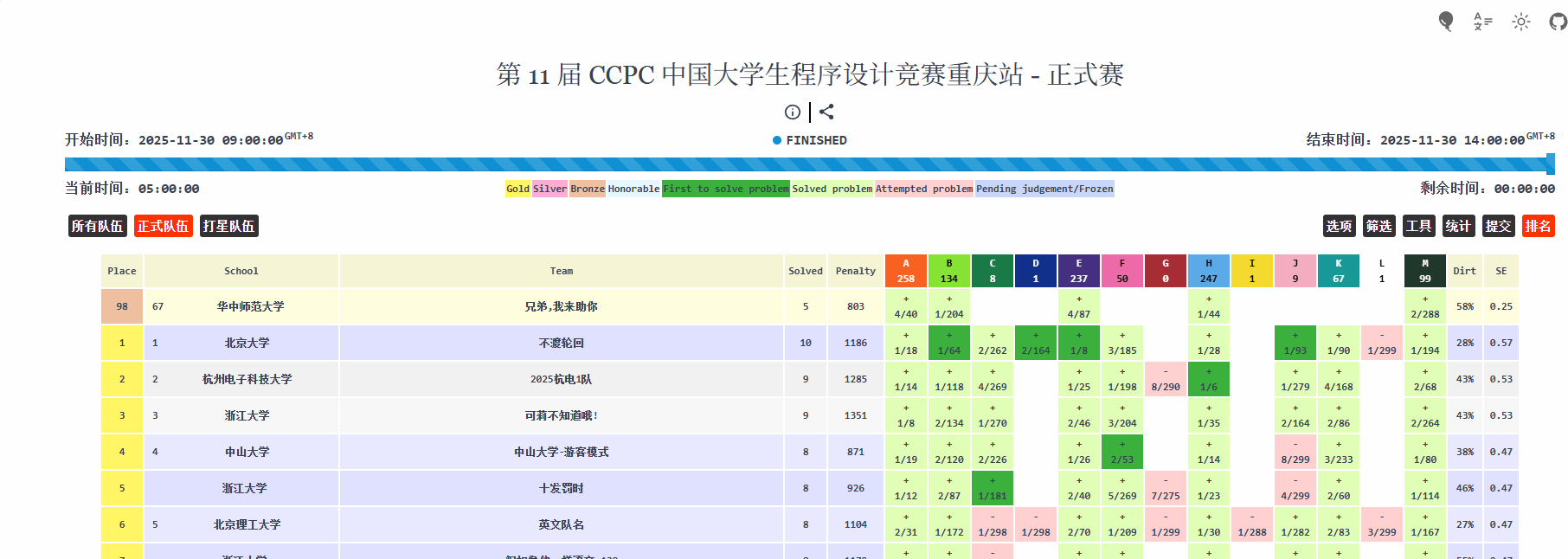This screenshot has height=559, width=1568.
Task: Select the 排名 ranking tab
Action: [x=1538, y=226]
